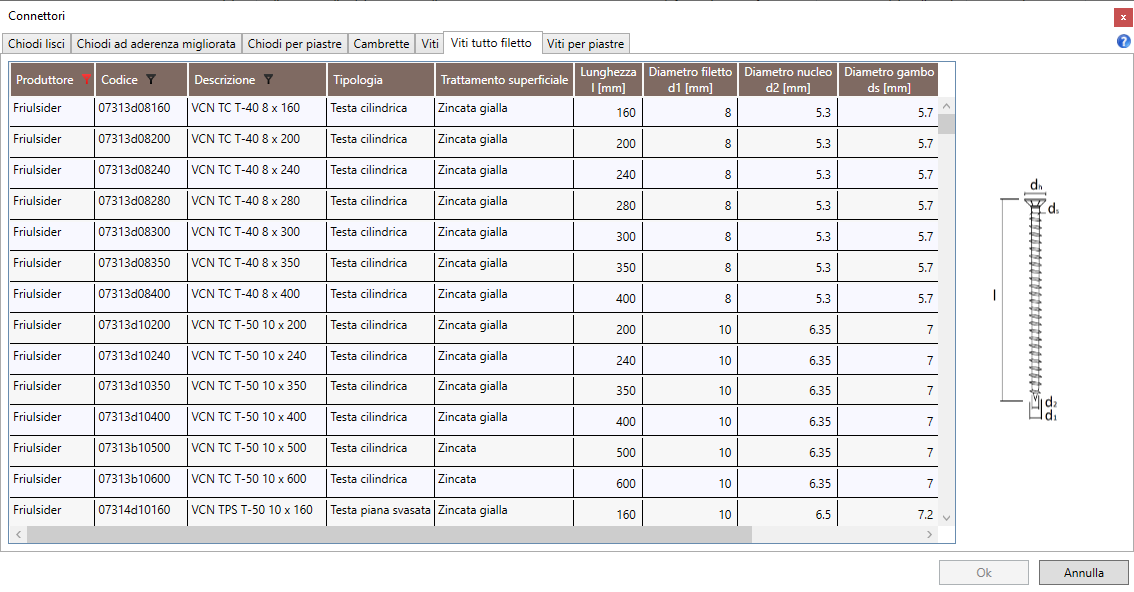This screenshot has height=592, width=1134.
Task: Open the Codice column filter icon
Action: coord(150,80)
